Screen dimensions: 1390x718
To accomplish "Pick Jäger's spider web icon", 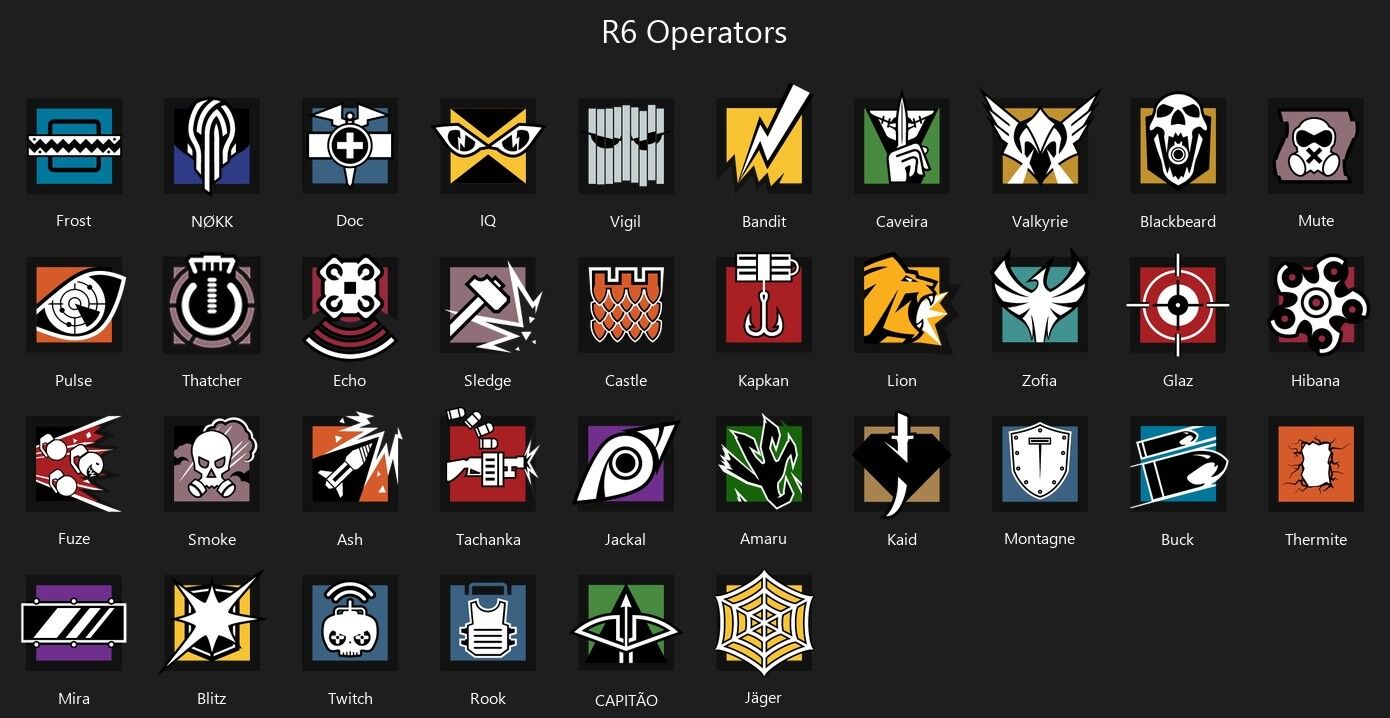I will point(764,623).
